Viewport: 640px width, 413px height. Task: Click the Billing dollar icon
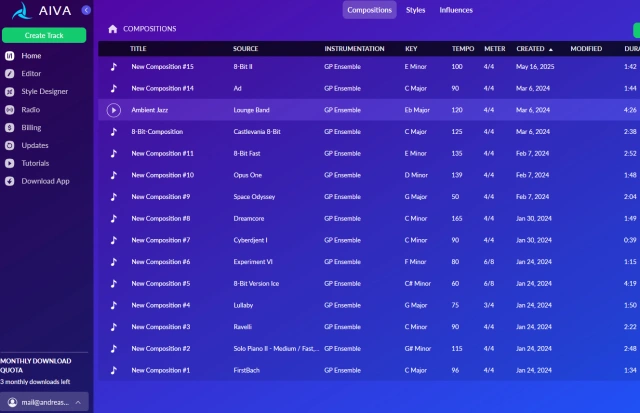pos(10,128)
